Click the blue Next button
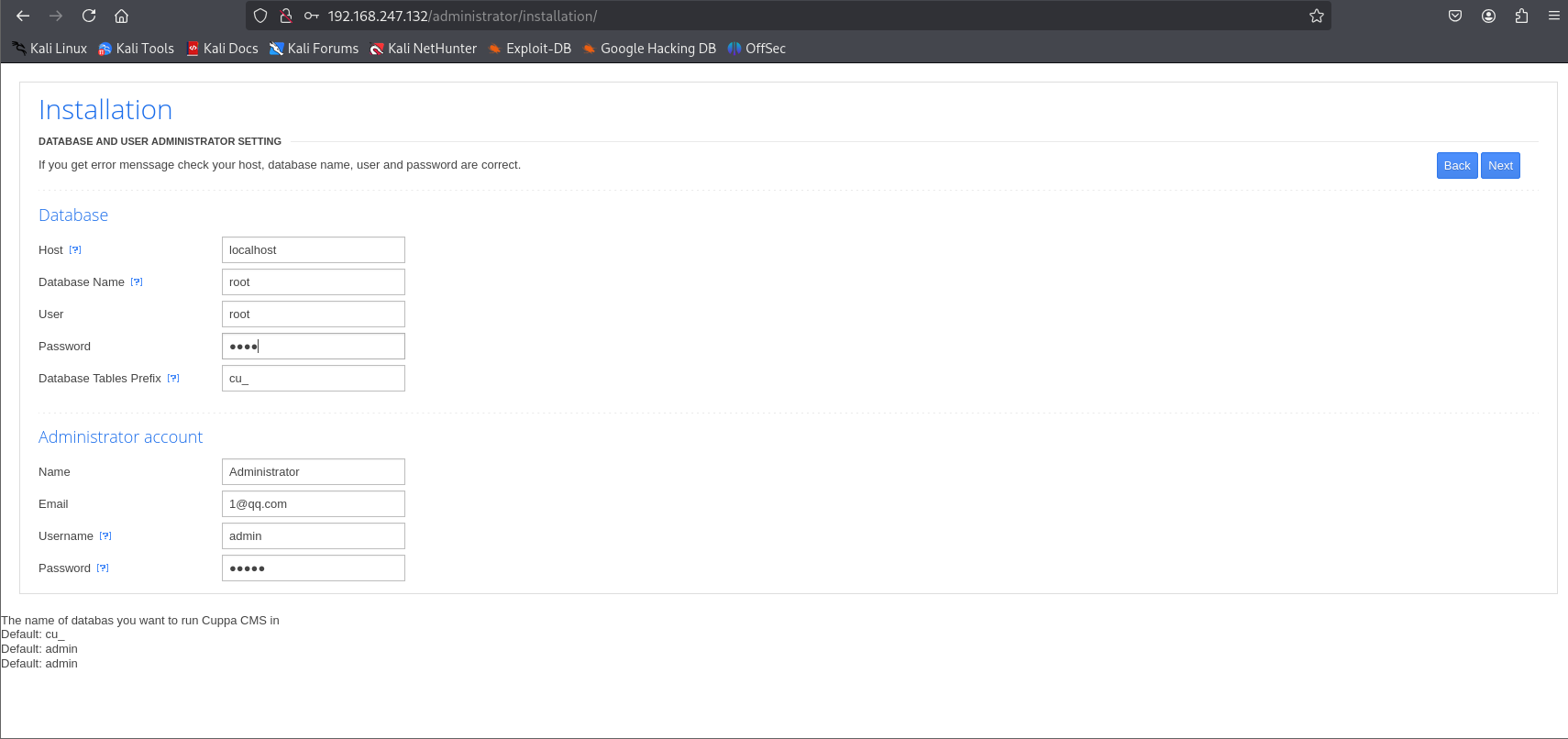Viewport: 1568px width, 739px height. pyautogui.click(x=1500, y=165)
